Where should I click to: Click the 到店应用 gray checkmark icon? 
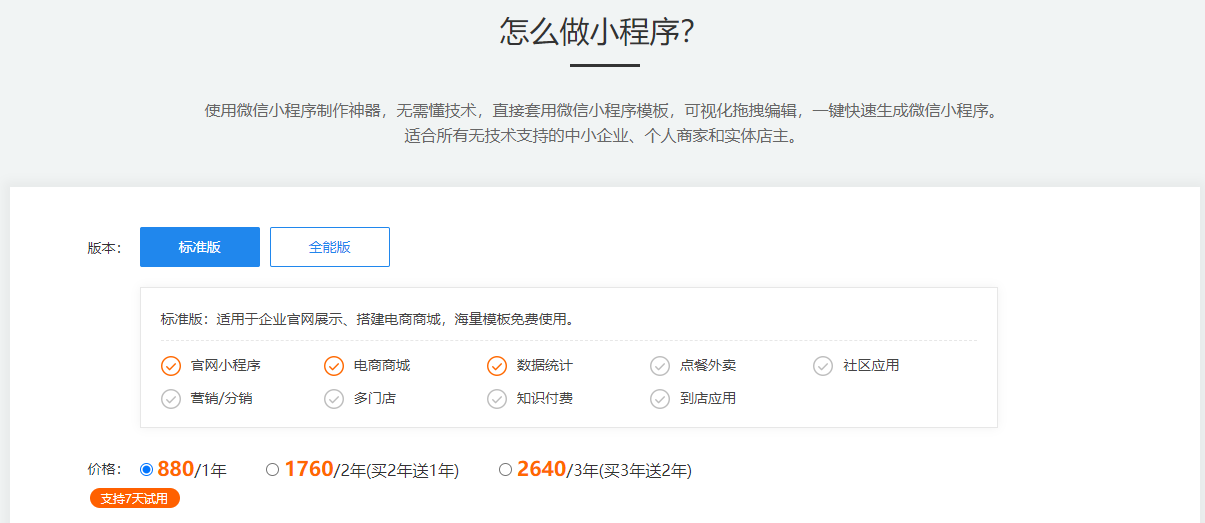click(660, 399)
